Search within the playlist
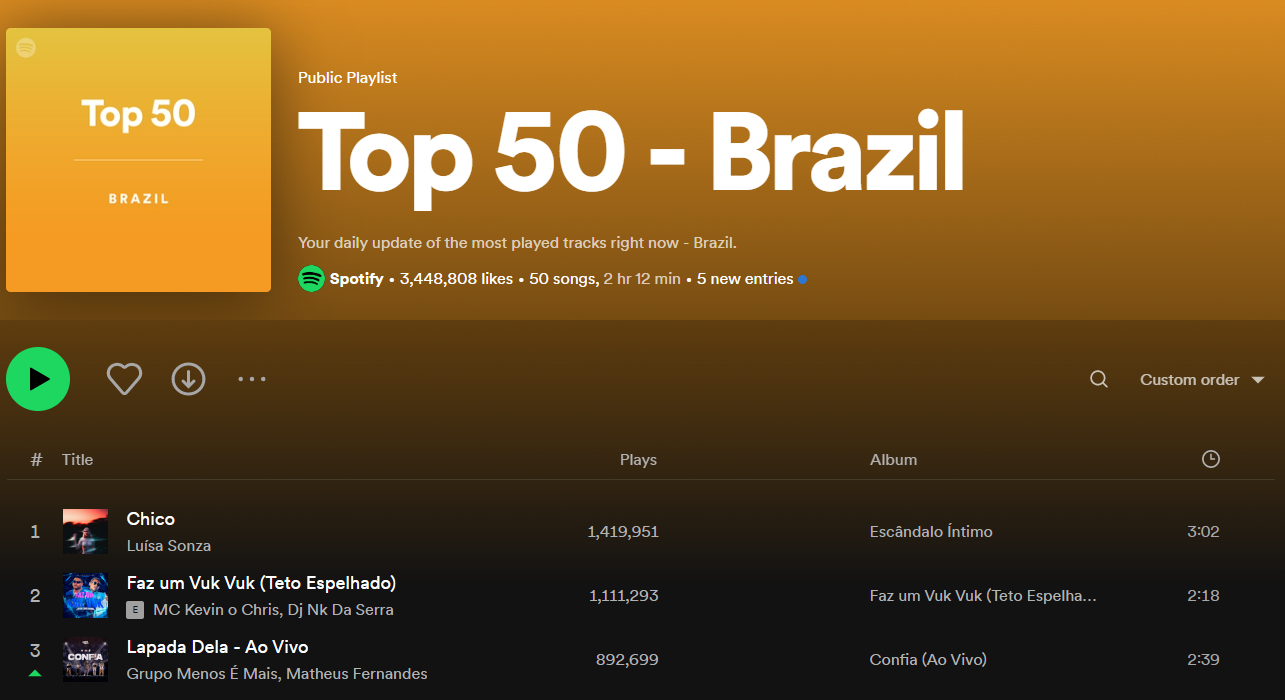The image size is (1285, 700). 1098,379
